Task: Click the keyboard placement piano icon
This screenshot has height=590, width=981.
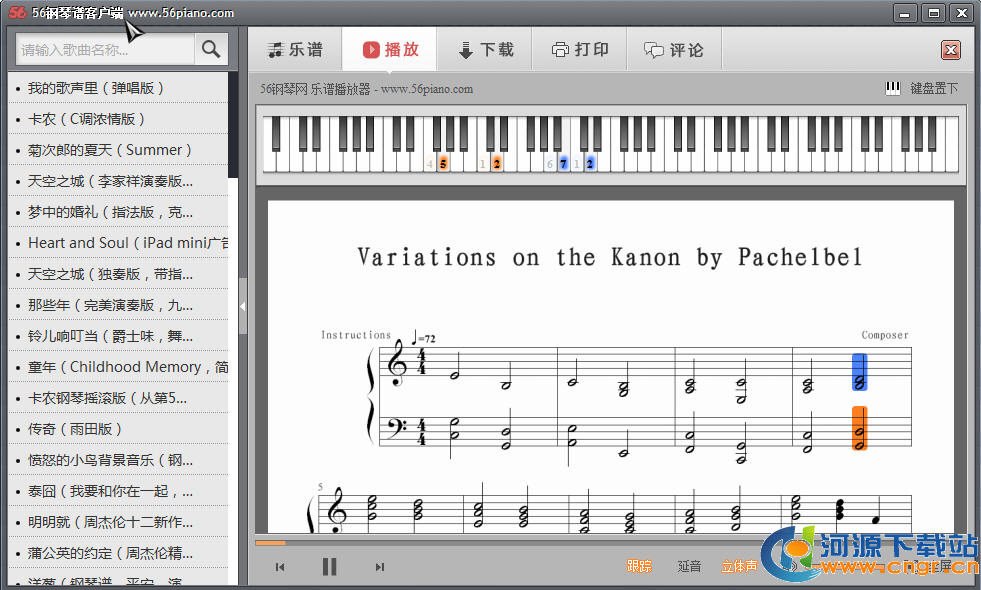Action: [x=893, y=88]
